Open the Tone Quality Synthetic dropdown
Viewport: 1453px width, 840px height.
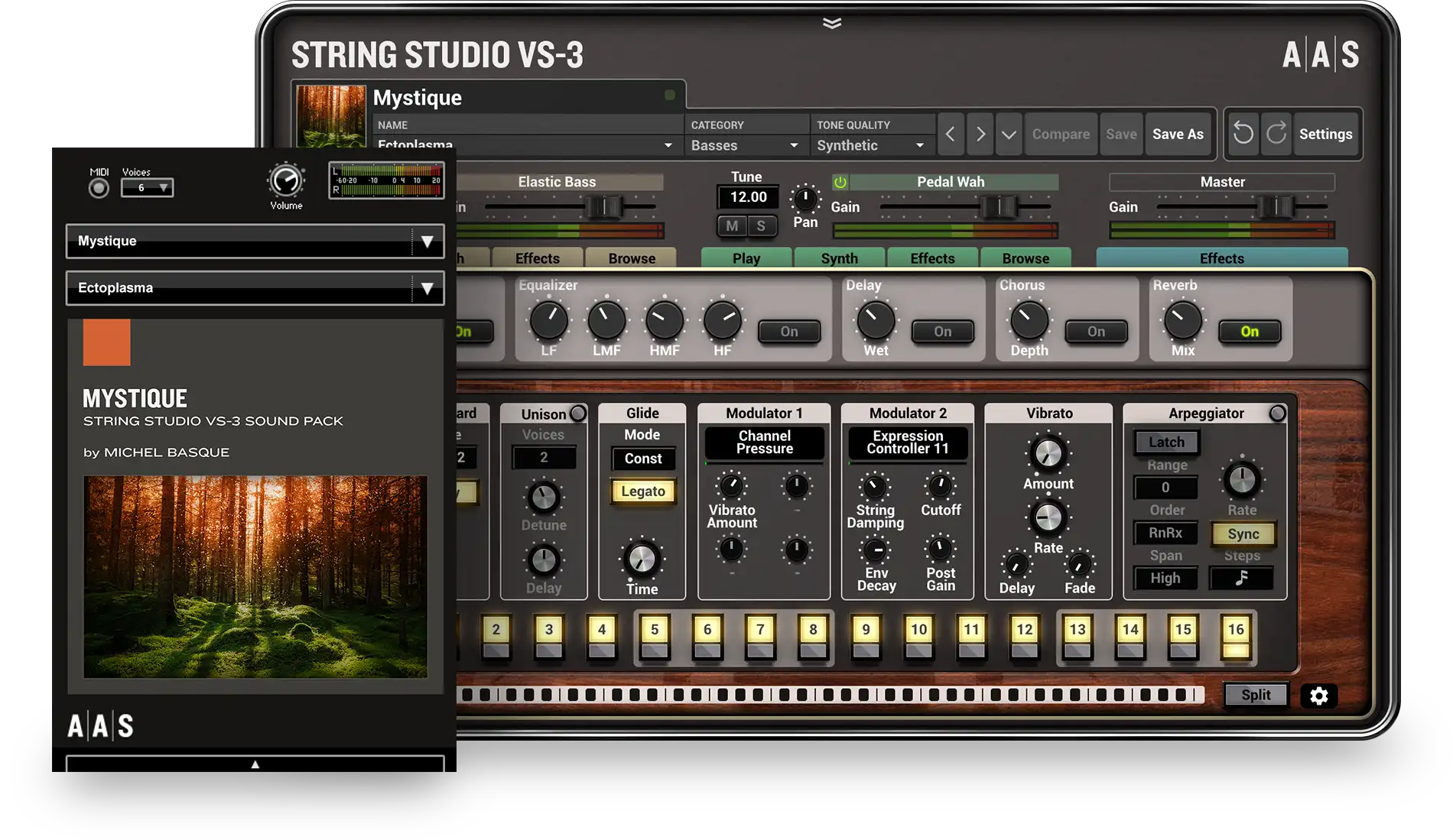coord(871,145)
